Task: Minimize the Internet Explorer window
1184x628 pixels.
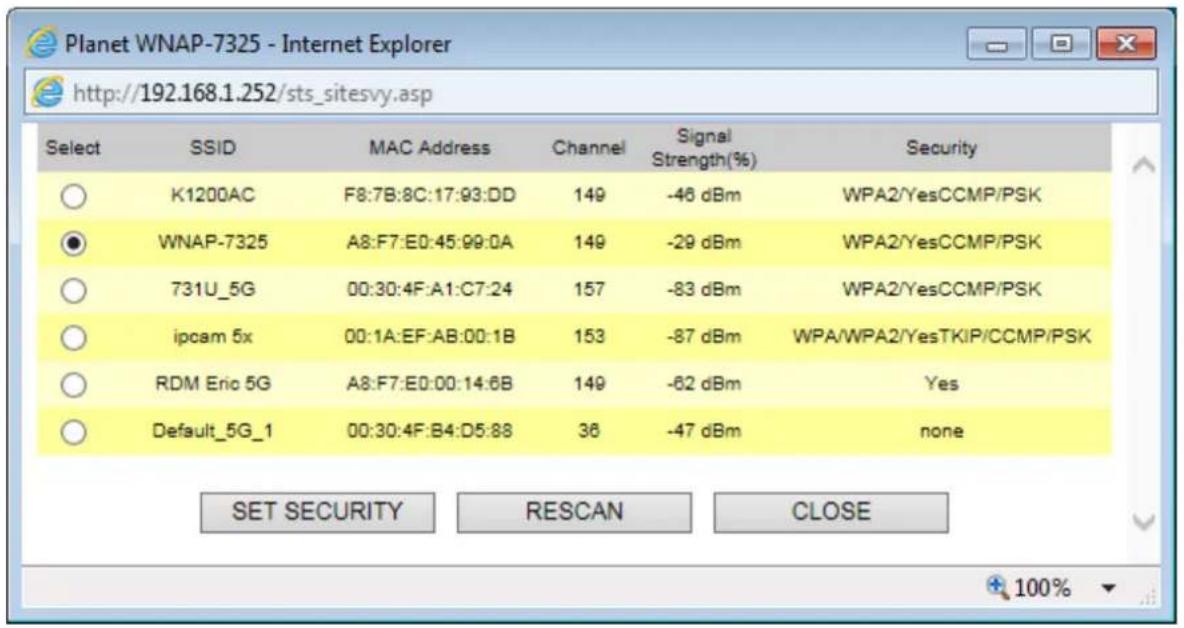Action: click(x=997, y=45)
